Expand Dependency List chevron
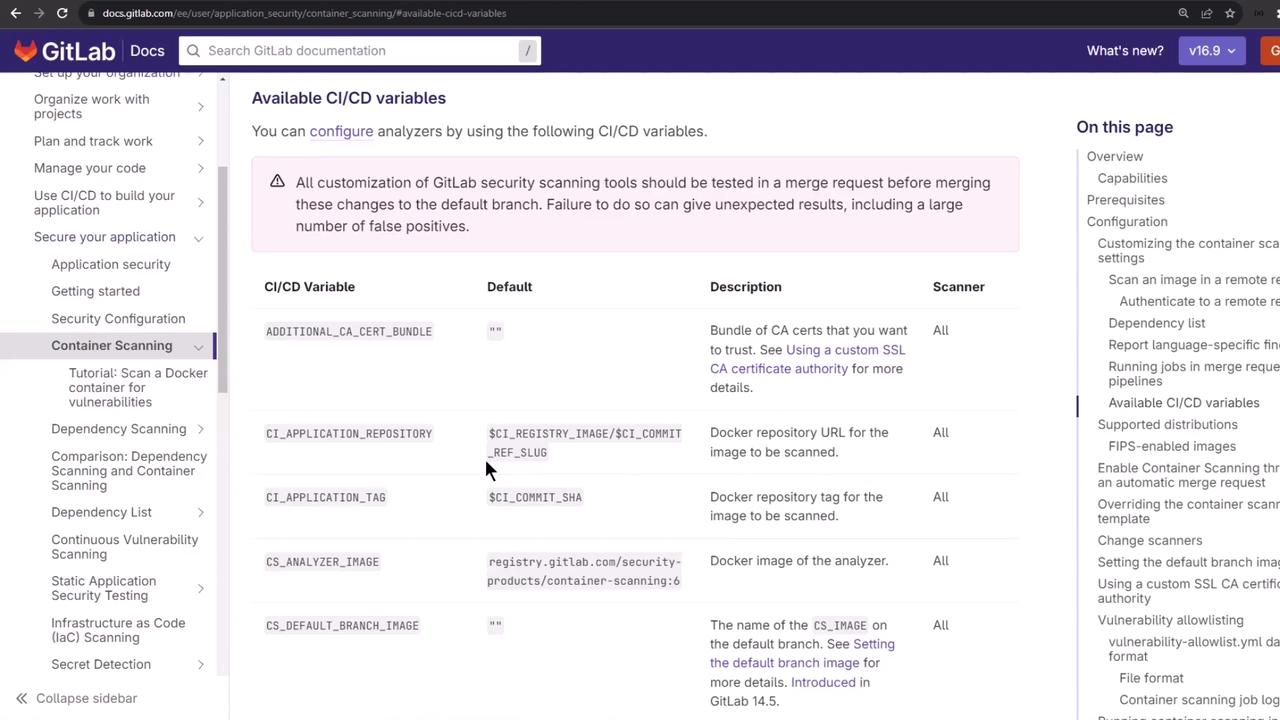 point(200,512)
